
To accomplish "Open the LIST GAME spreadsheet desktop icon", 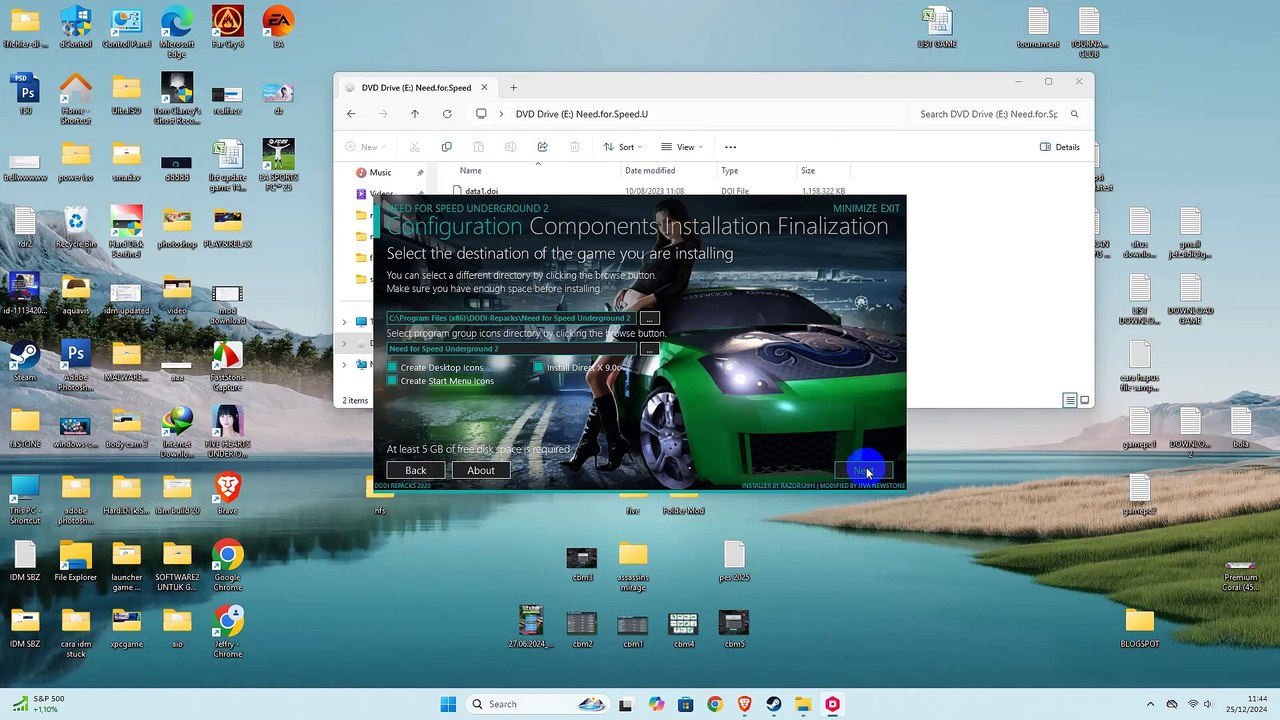I will 937,26.
